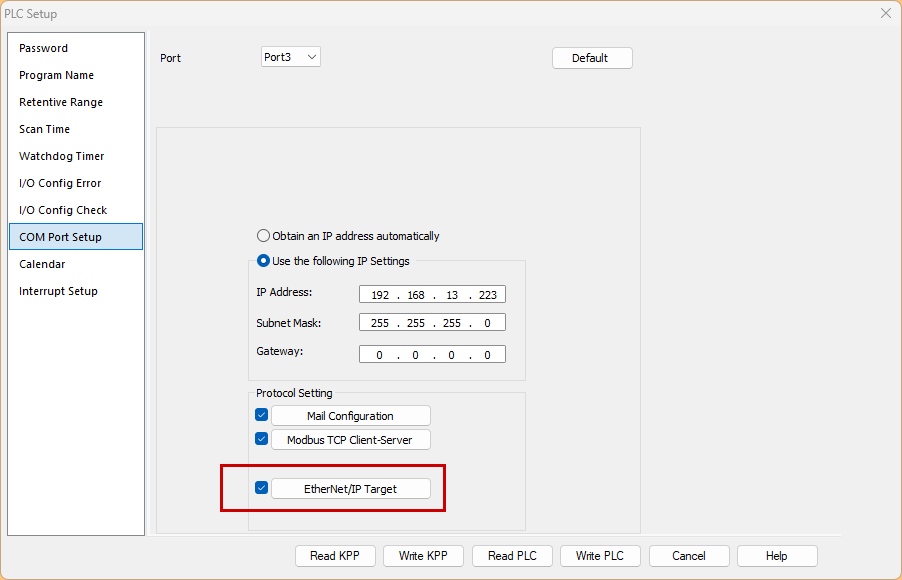Open Modbus TCP Client-Server settings
902x580 pixels.
tap(350, 440)
